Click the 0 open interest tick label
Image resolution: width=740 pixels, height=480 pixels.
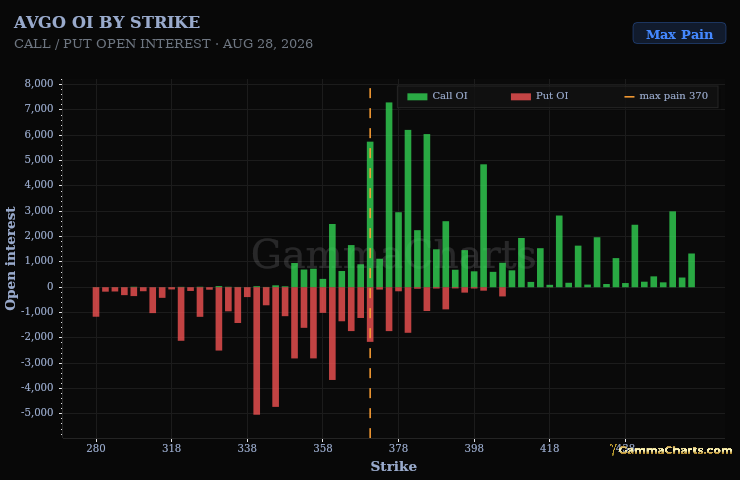(50, 286)
